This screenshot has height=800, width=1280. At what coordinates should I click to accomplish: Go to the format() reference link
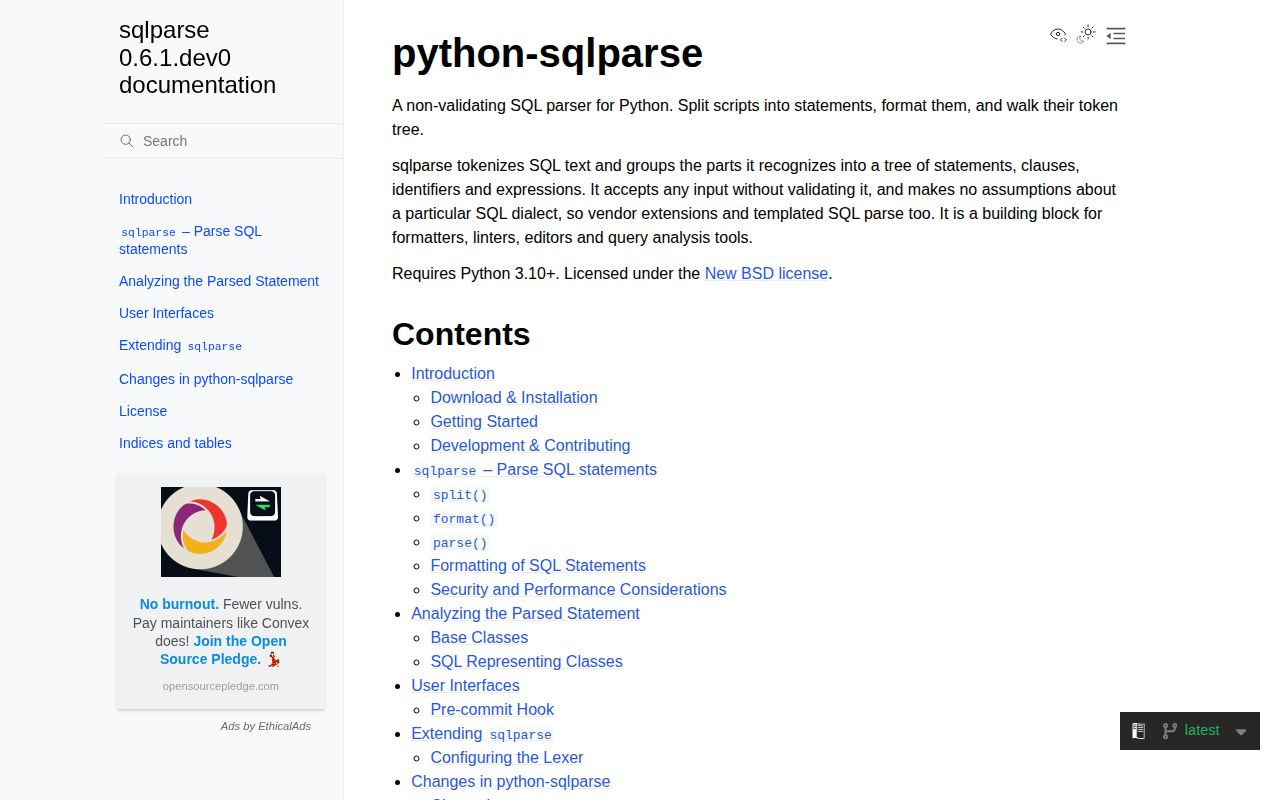point(464,519)
